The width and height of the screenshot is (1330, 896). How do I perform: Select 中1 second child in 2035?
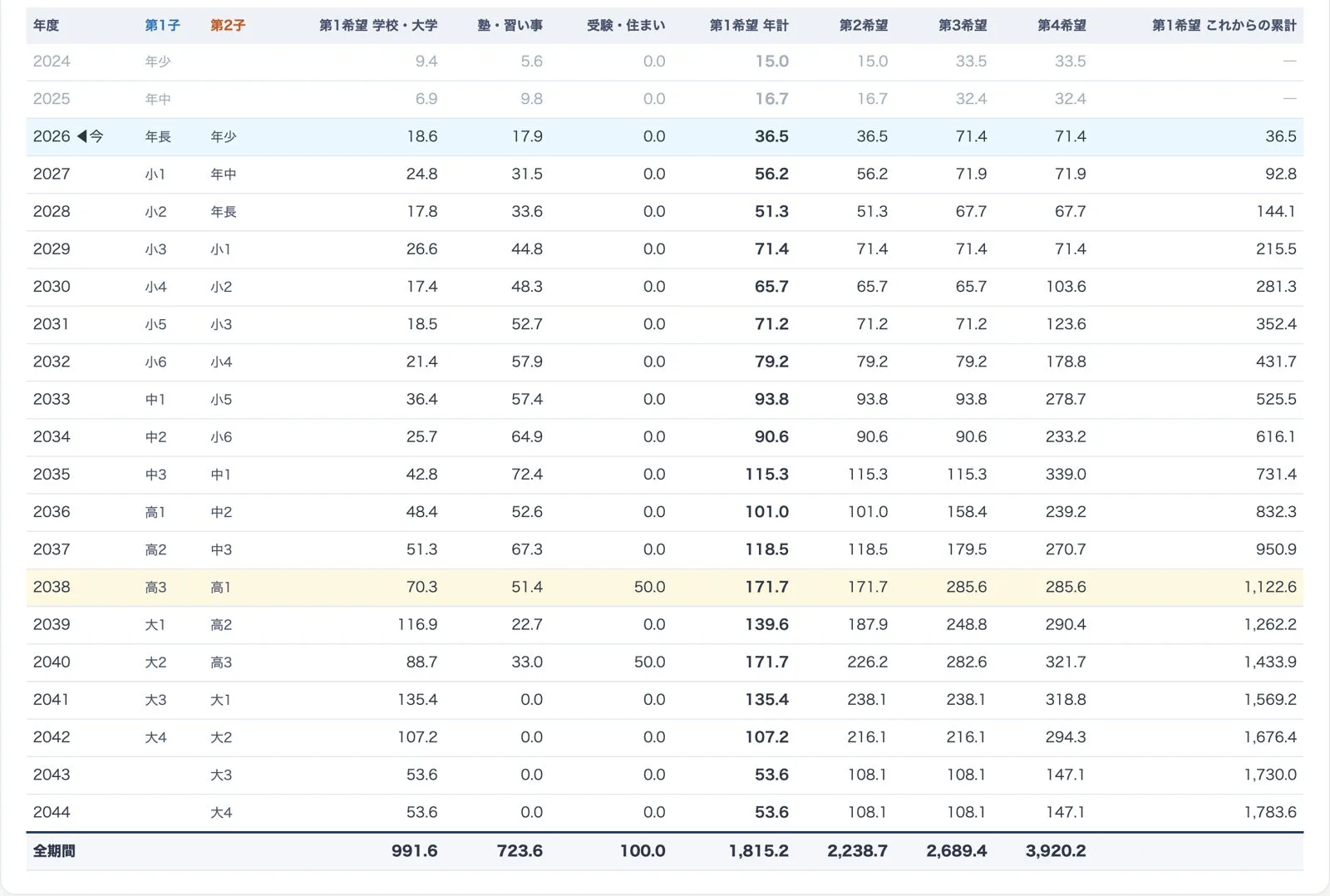tap(220, 475)
